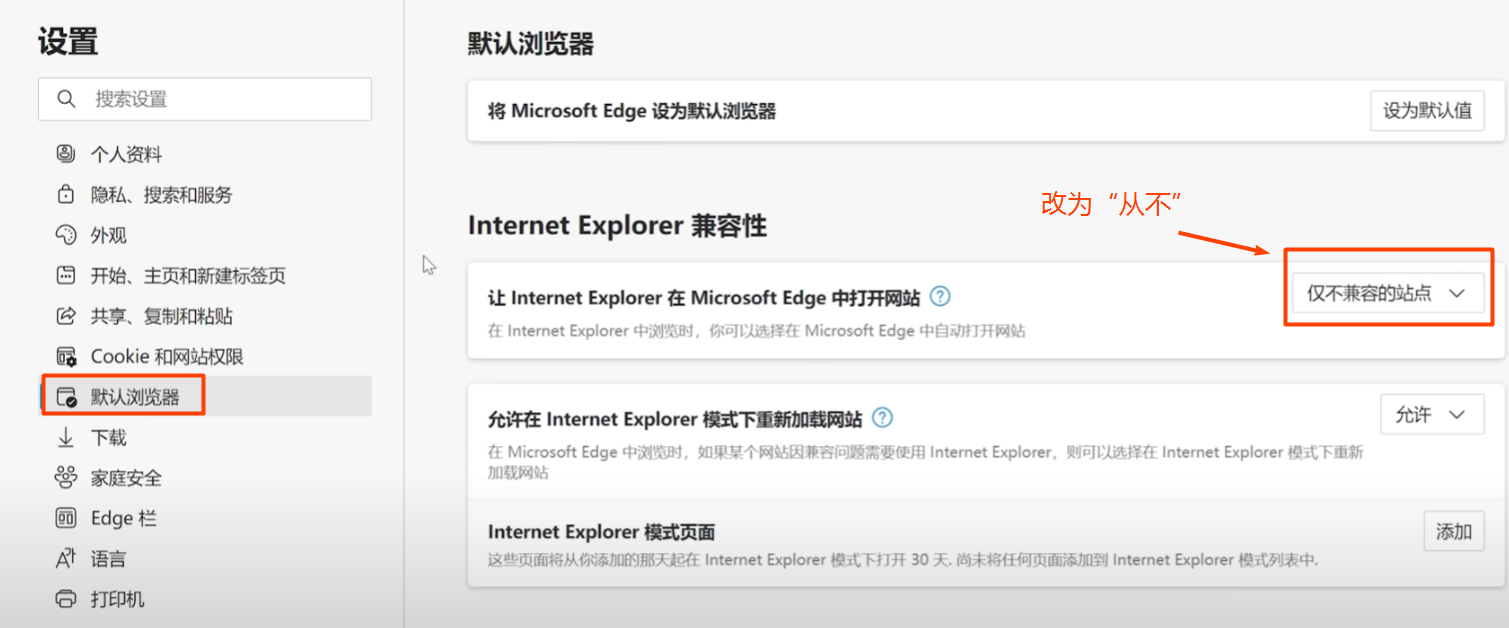Click the 添加 button for IE 模式页面
The image size is (1509, 628).
tap(1454, 531)
